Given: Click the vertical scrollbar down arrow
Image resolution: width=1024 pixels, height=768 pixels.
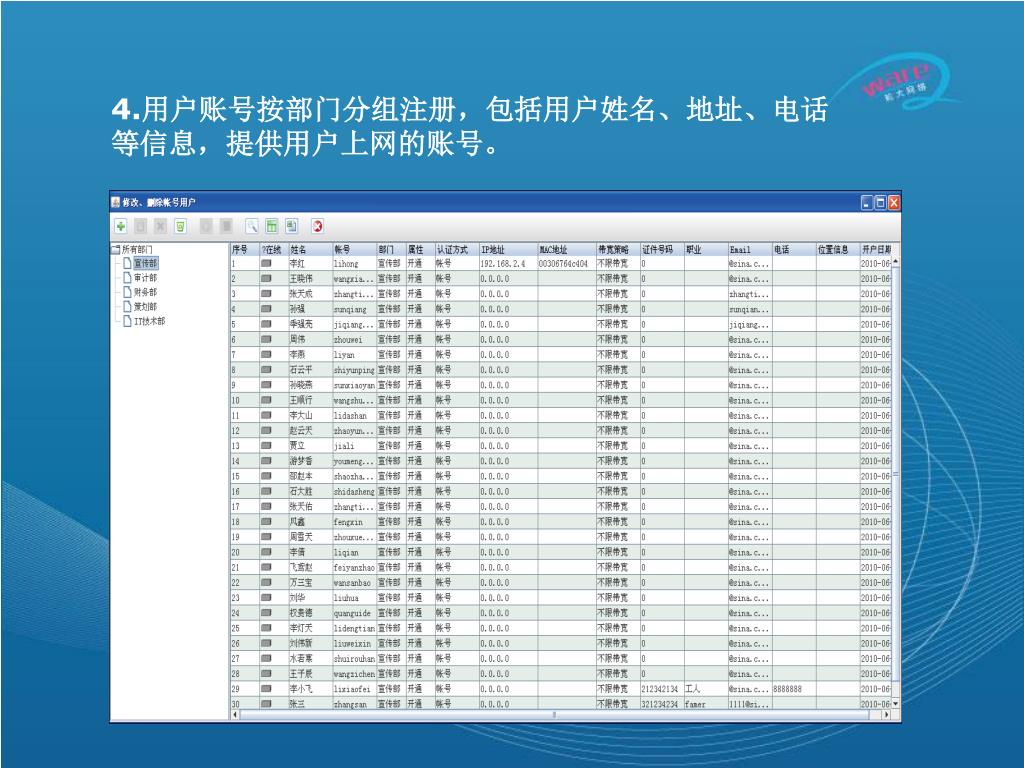Looking at the screenshot, I should 895,704.
